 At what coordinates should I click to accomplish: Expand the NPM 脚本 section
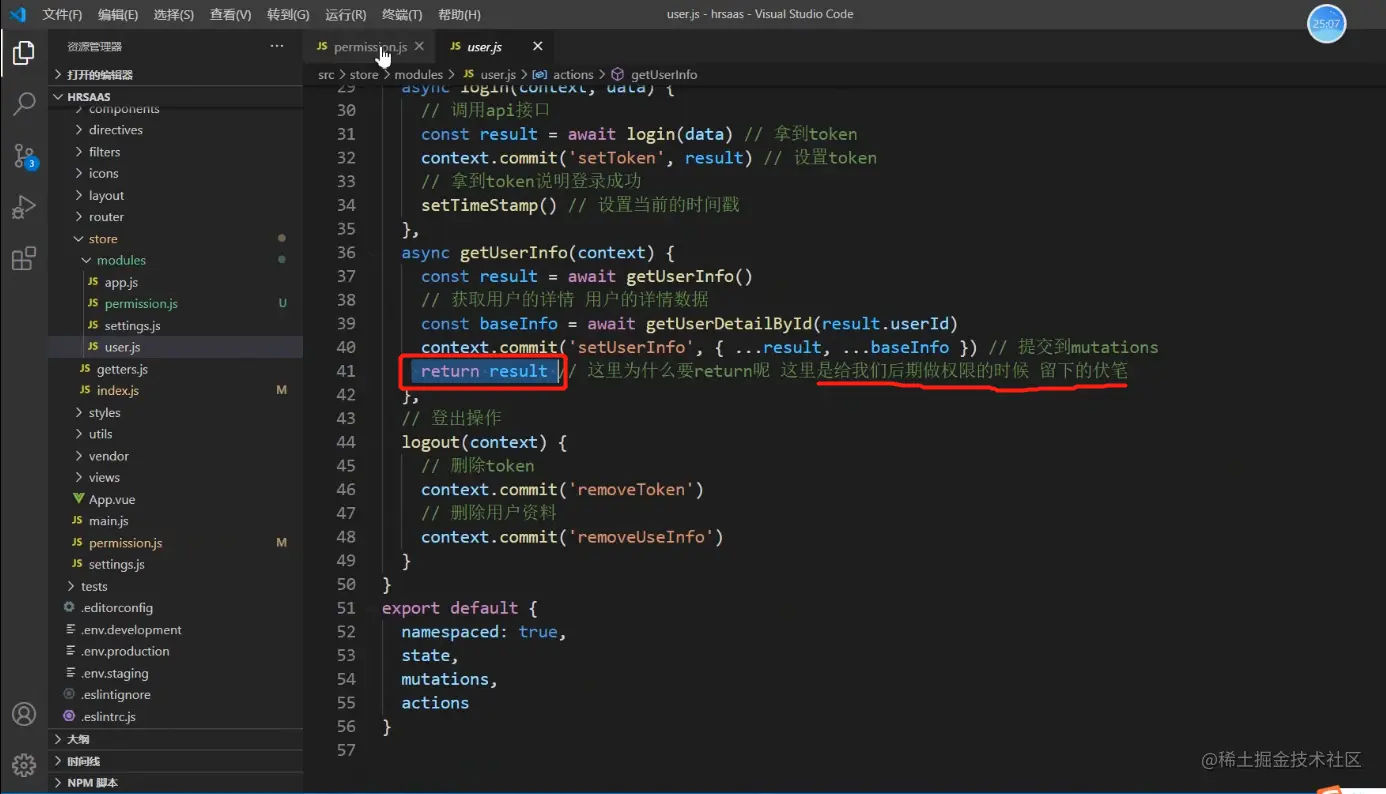[176, 783]
